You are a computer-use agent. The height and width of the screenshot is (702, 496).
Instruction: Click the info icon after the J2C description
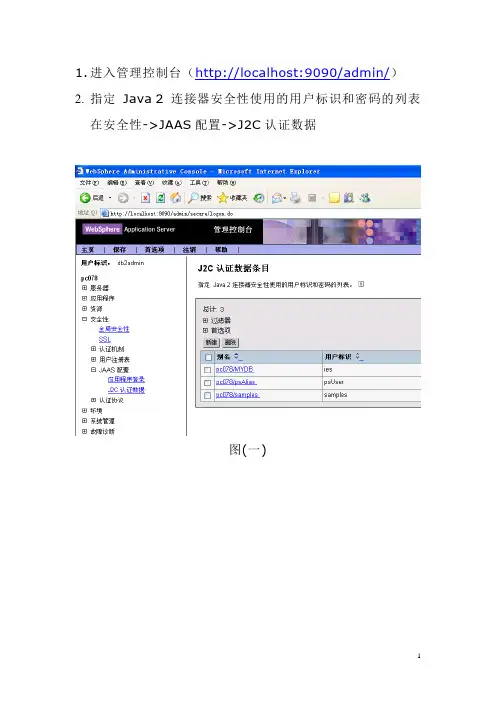point(361,284)
